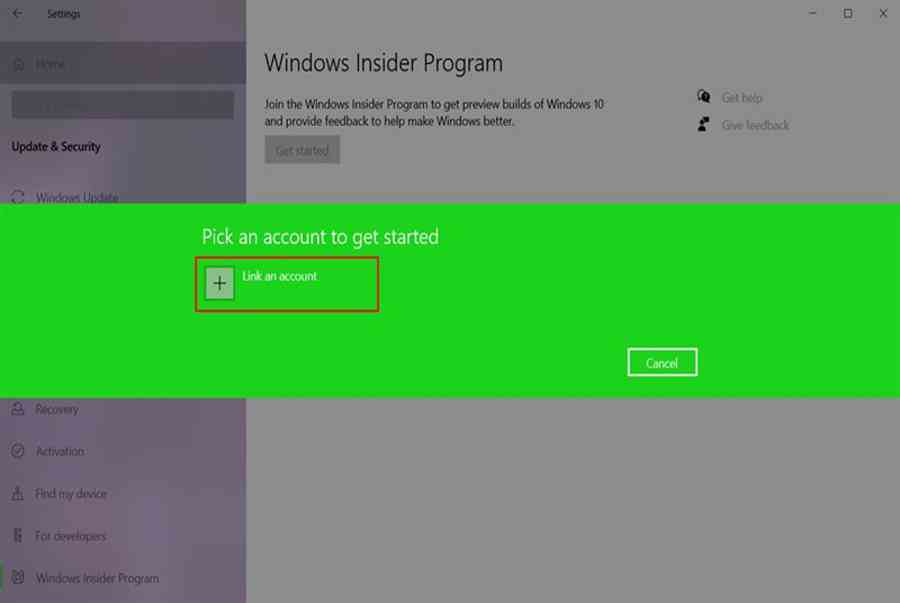This screenshot has width=900, height=603.
Task: Open the Find my device page
Action: (71, 493)
